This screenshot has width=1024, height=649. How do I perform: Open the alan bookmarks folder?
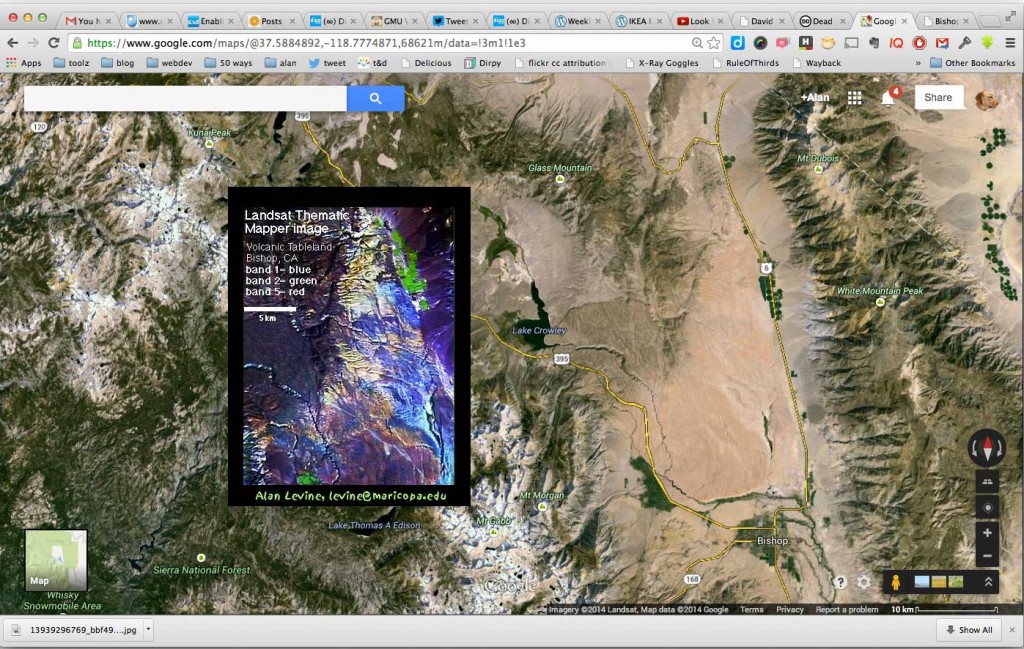[280, 63]
